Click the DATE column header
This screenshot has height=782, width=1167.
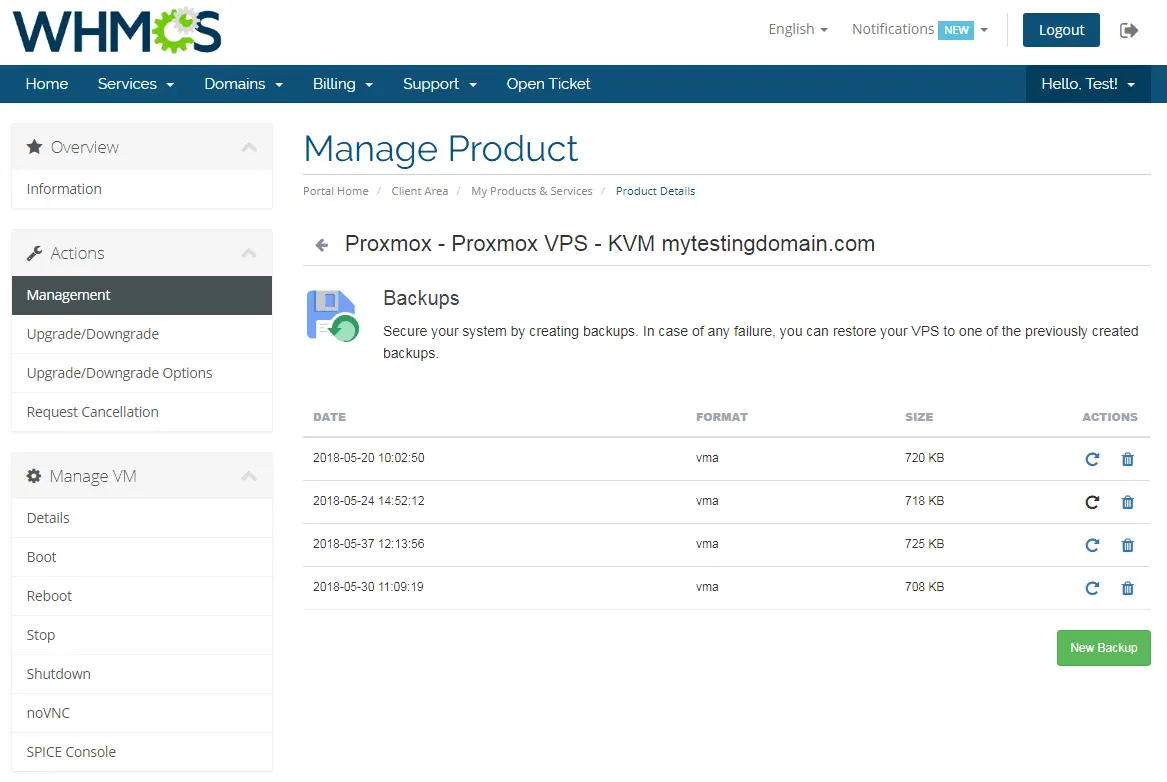330,417
